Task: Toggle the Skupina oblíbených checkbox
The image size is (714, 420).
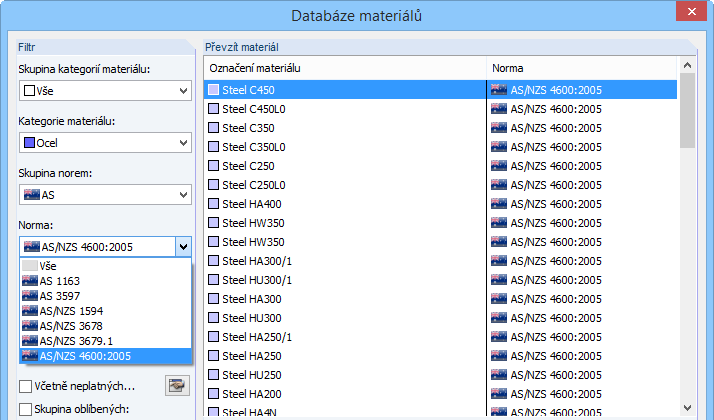Action: pyautogui.click(x=26, y=409)
